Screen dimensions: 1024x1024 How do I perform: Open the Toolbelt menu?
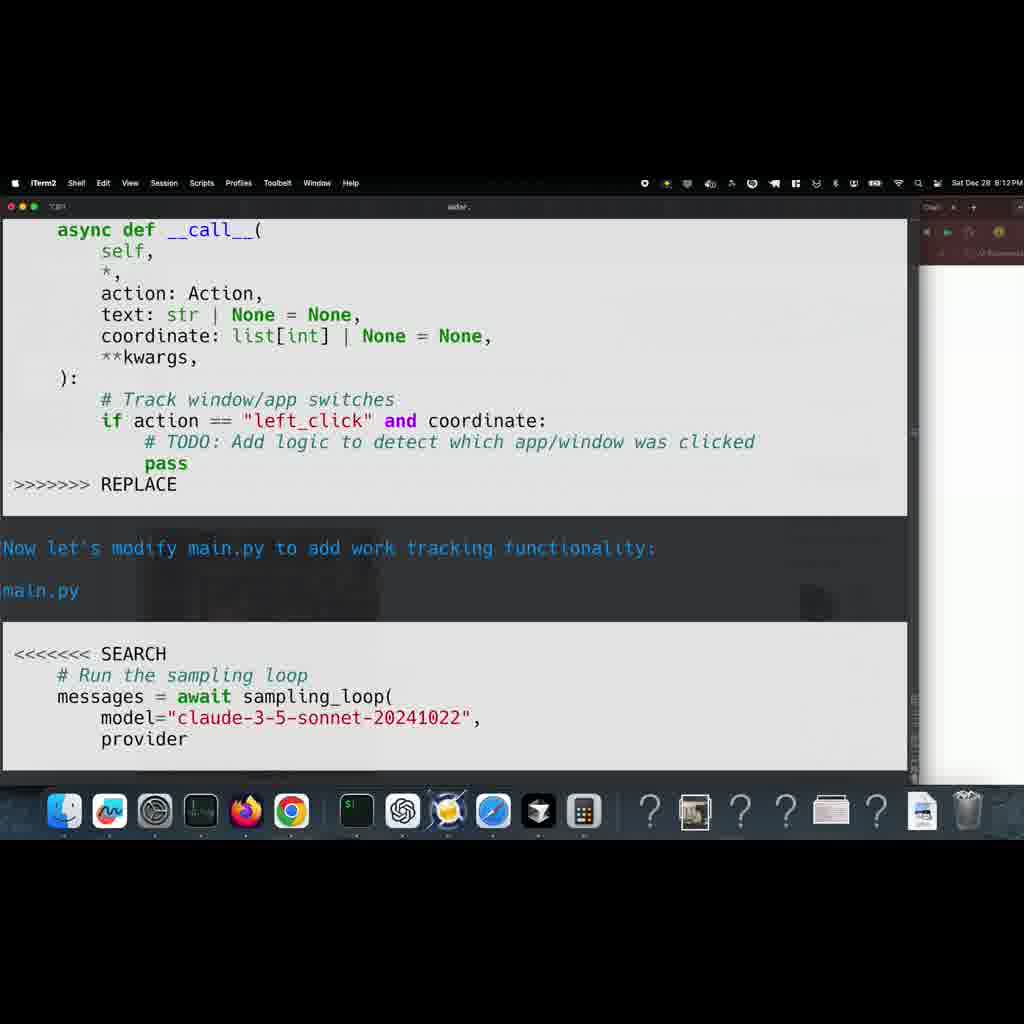pyautogui.click(x=278, y=184)
